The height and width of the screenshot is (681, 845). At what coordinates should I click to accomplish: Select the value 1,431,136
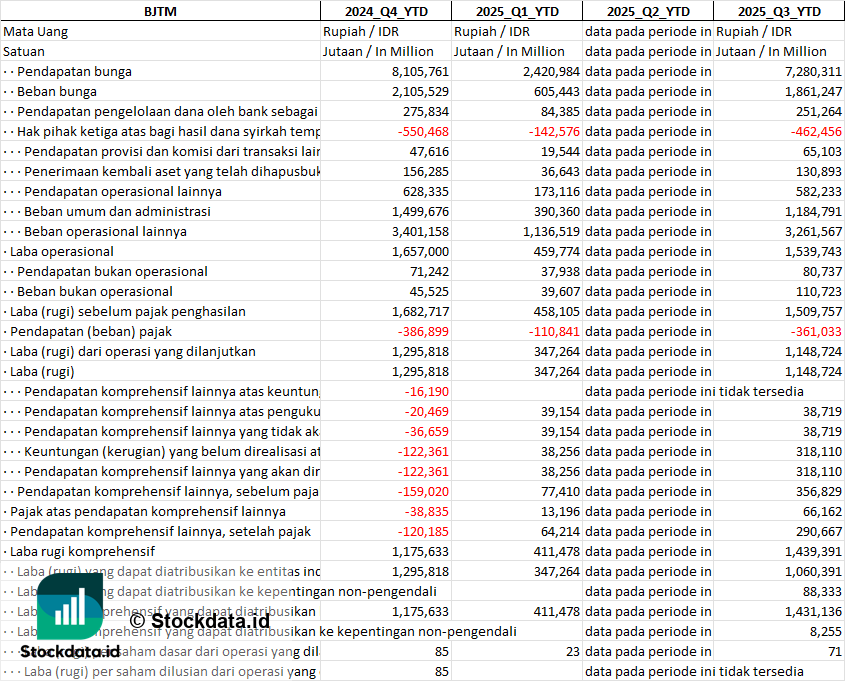pyautogui.click(x=813, y=611)
